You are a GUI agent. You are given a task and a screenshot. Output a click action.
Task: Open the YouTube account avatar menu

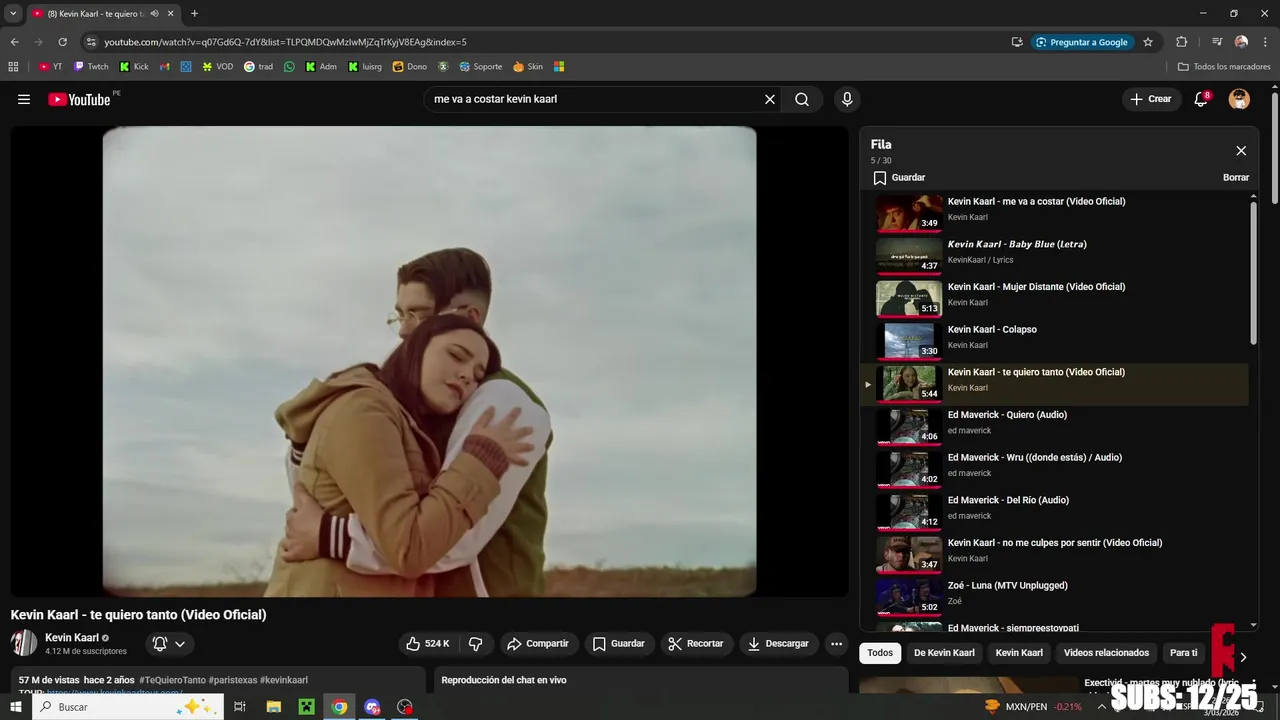click(1239, 99)
